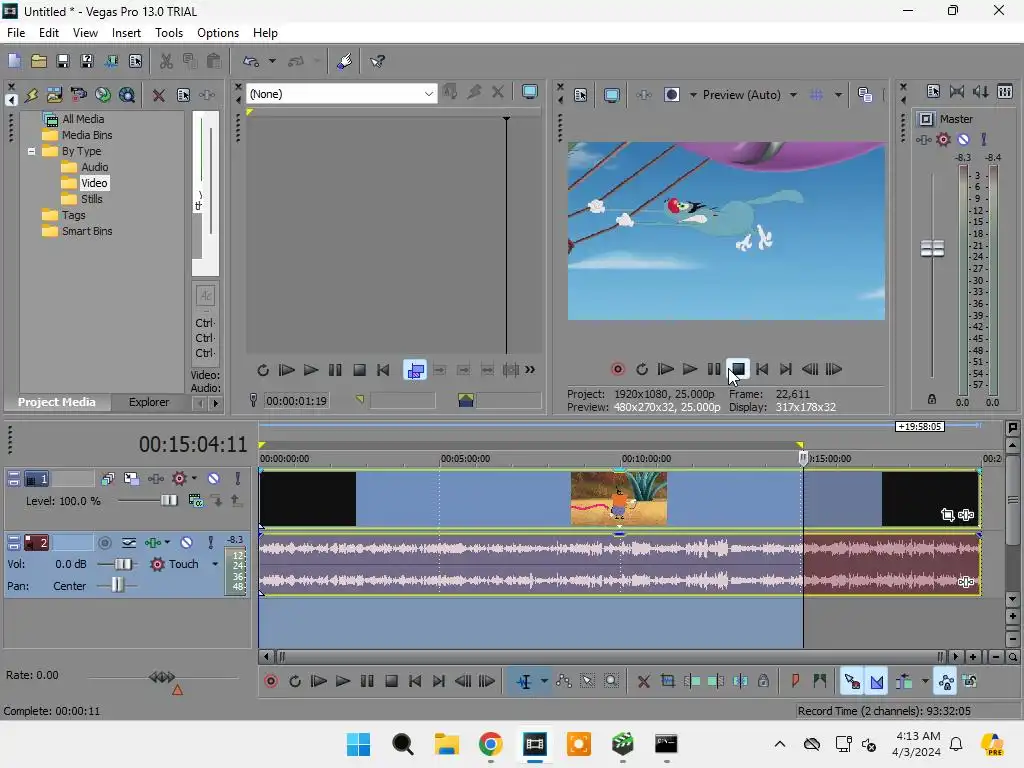Save the project with the floppy disk icon

click(x=63, y=61)
